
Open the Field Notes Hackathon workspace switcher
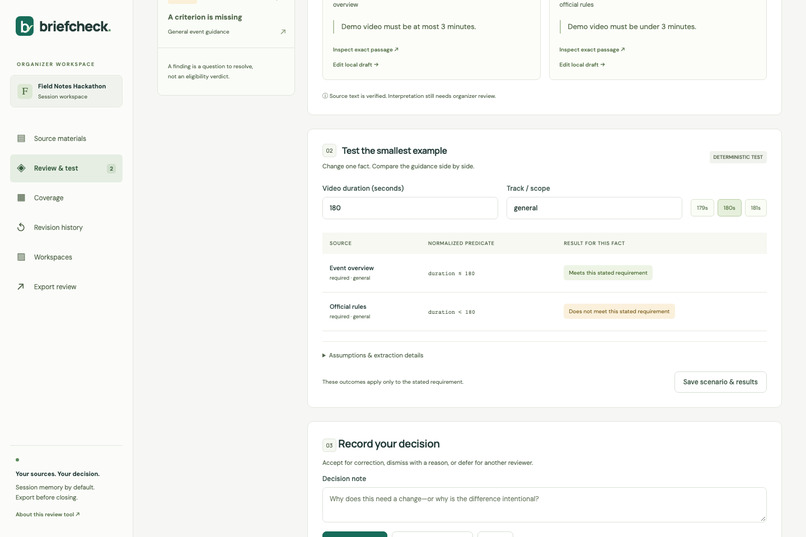[66, 91]
